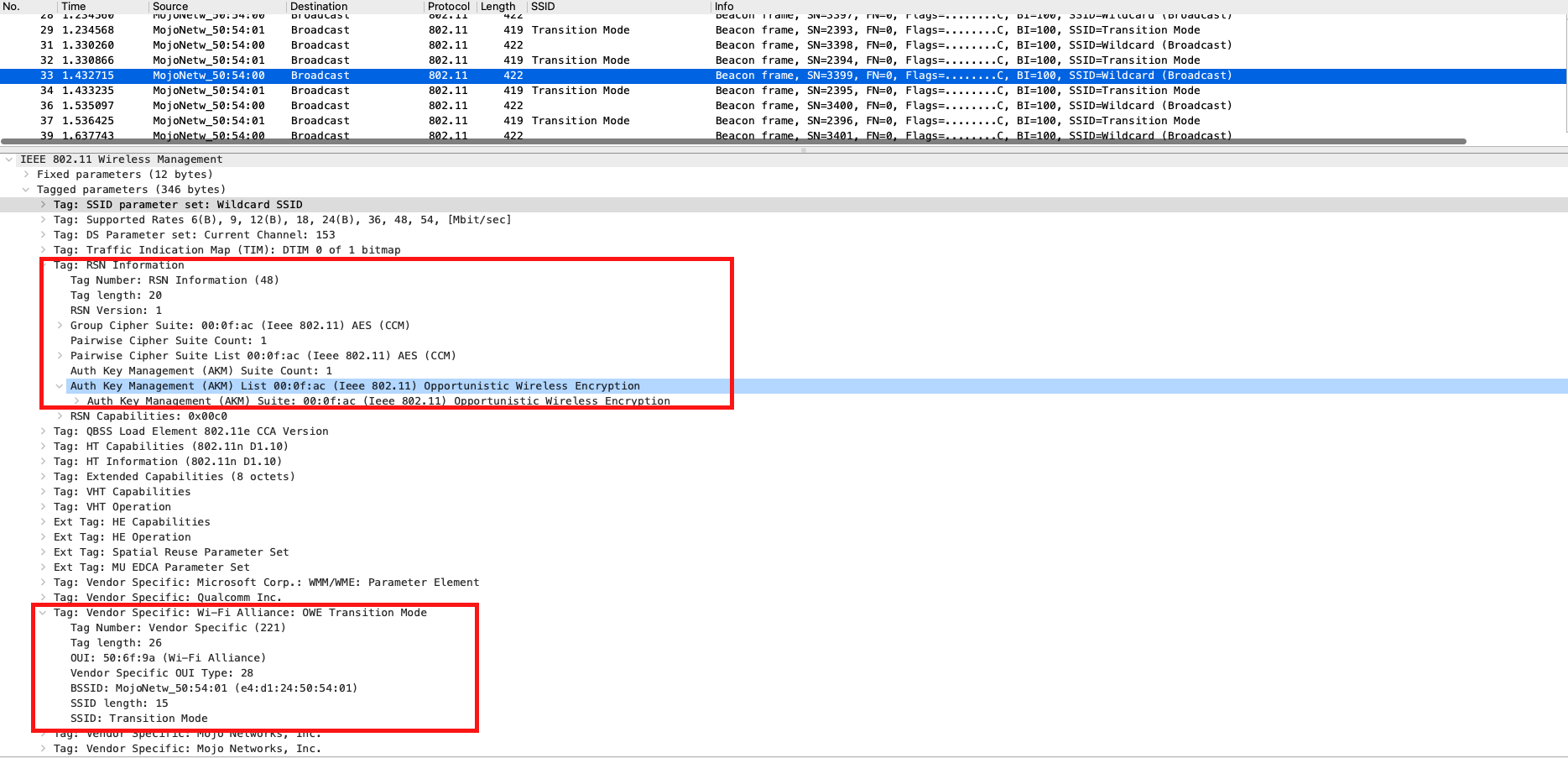Expand Ext Tag: HE Operation
The height and width of the screenshot is (758, 1568).
click(44, 536)
